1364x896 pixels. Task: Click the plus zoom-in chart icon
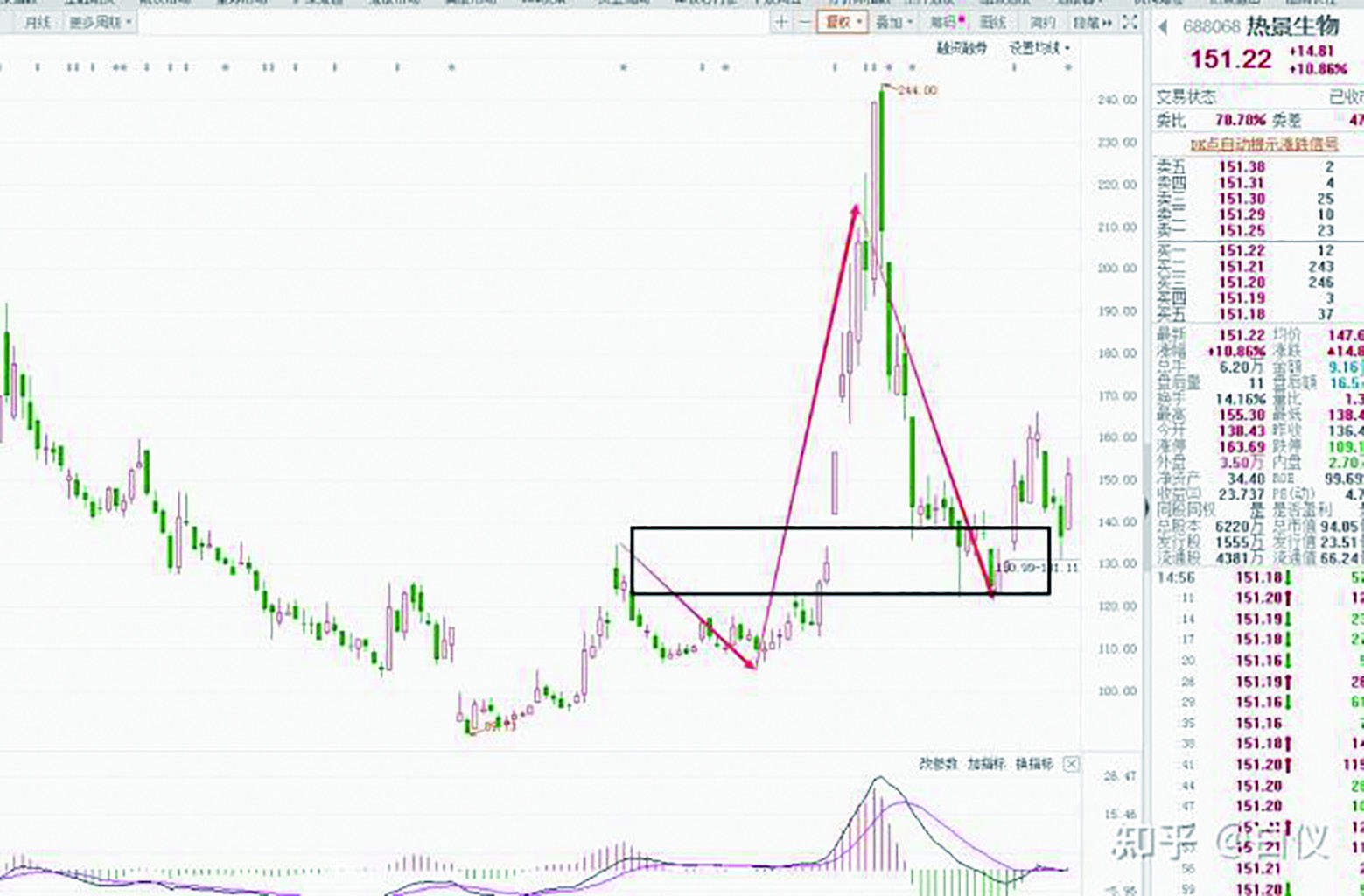pos(781,22)
